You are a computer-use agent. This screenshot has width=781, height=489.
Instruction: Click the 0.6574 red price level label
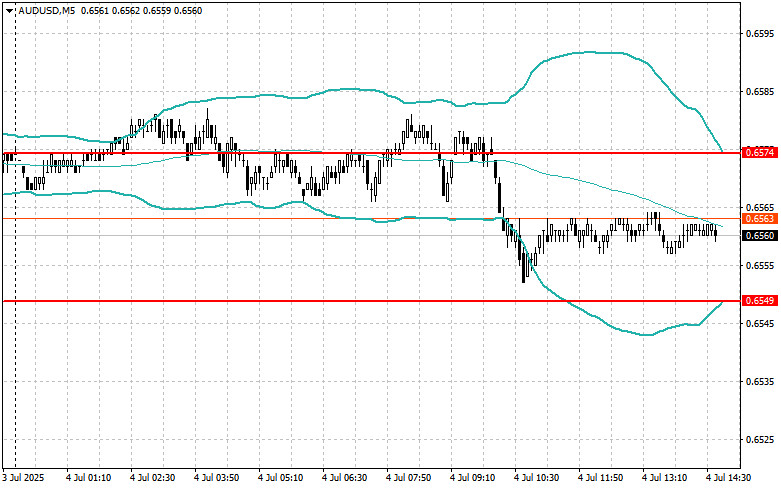(760, 152)
